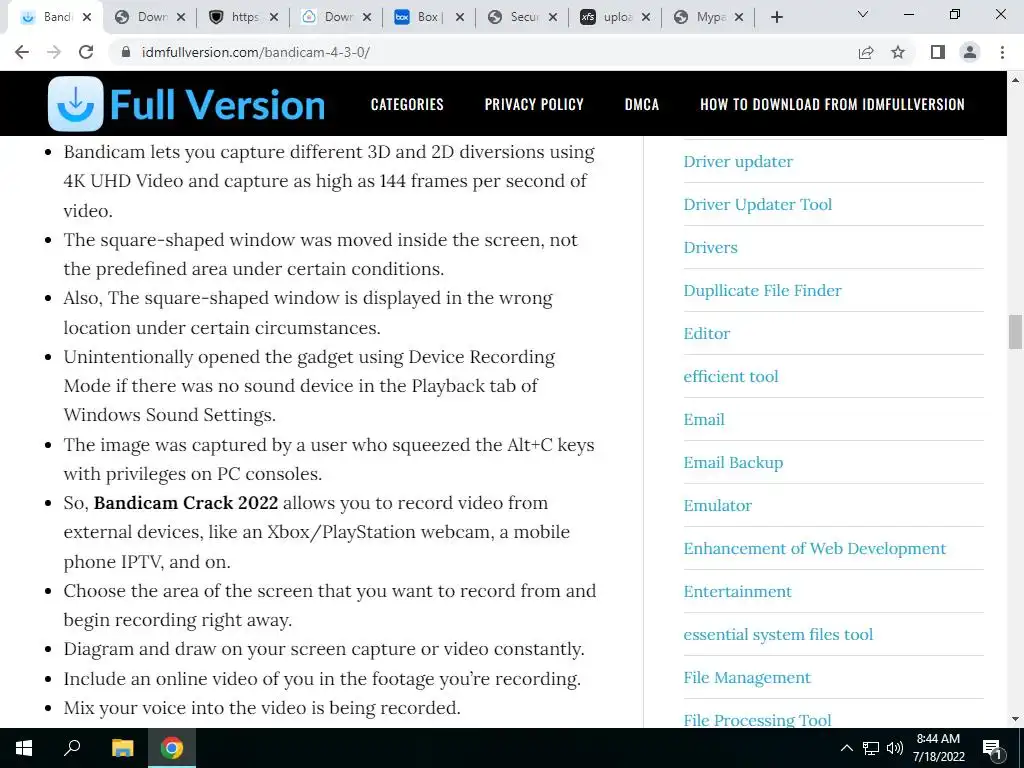The width and height of the screenshot is (1024, 768).
Task: Open the side panel icon
Action: tap(938, 52)
